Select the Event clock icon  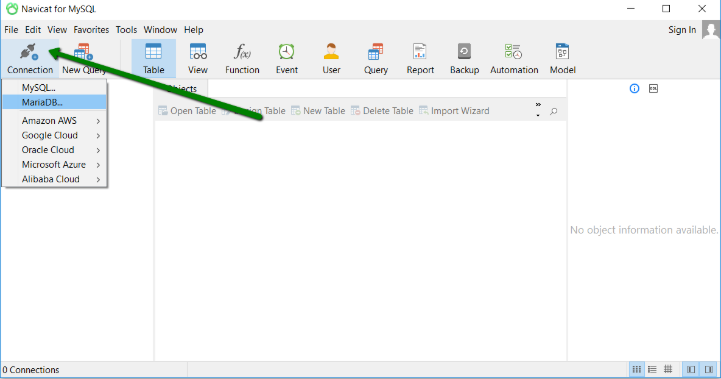tap(286, 52)
